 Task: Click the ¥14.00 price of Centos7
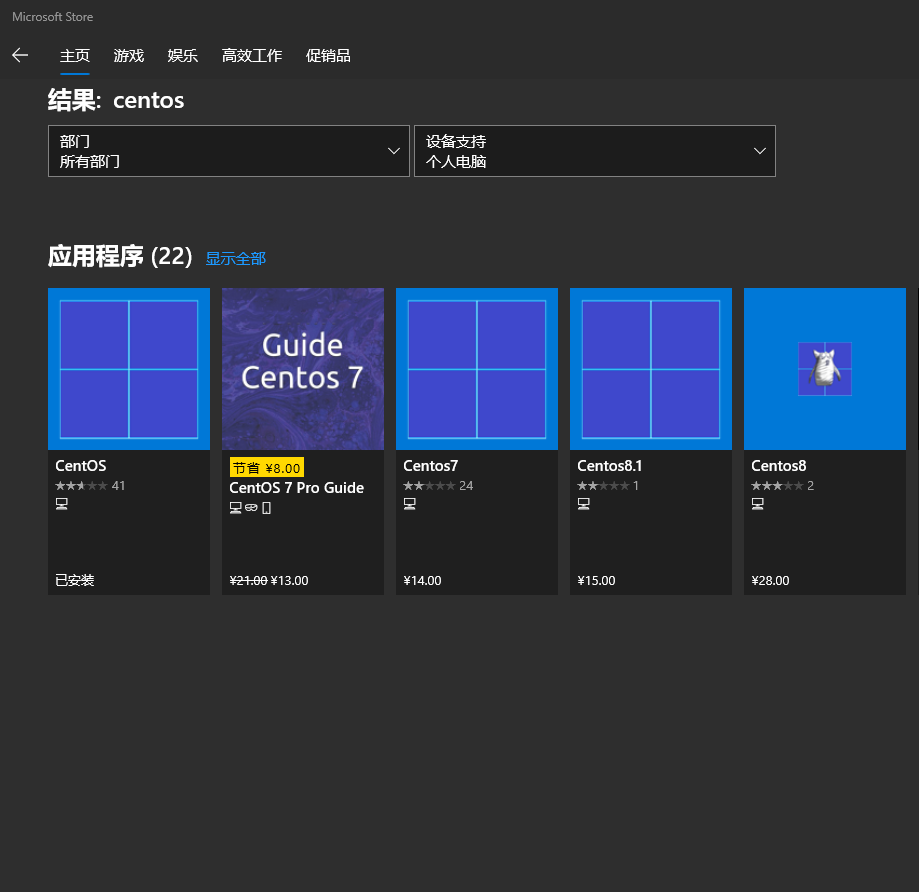423,581
